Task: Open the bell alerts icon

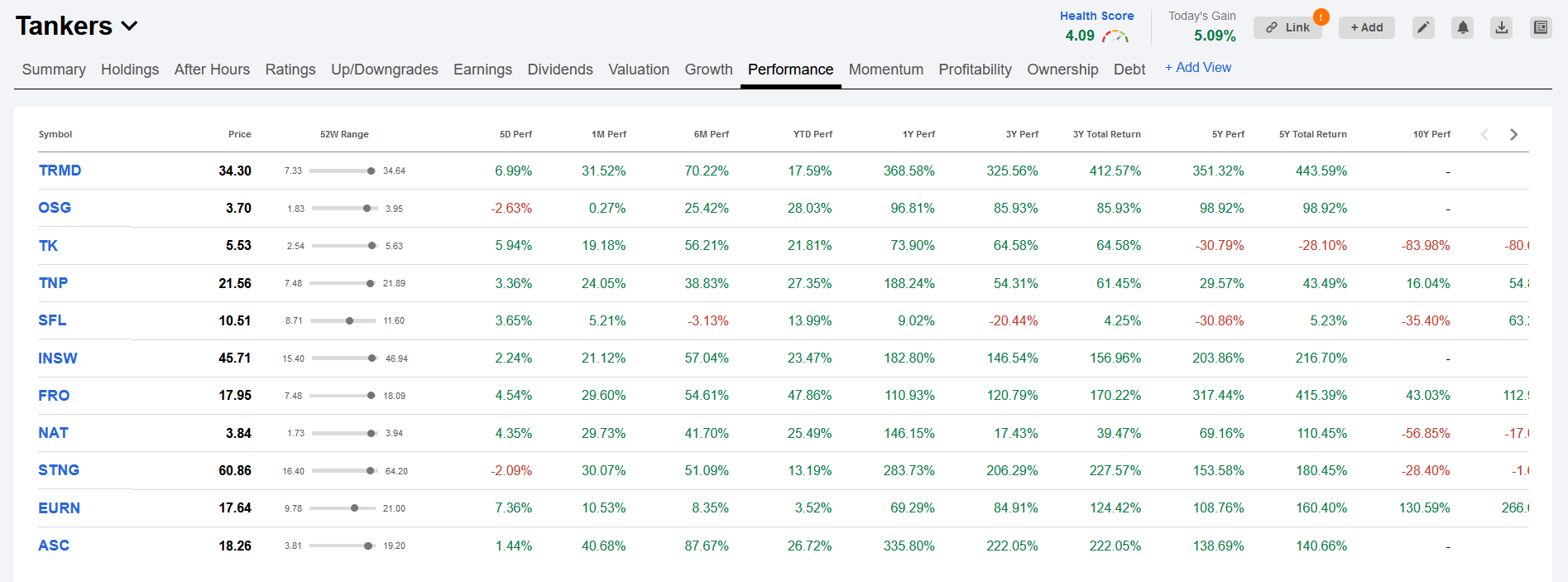Action: click(1463, 27)
